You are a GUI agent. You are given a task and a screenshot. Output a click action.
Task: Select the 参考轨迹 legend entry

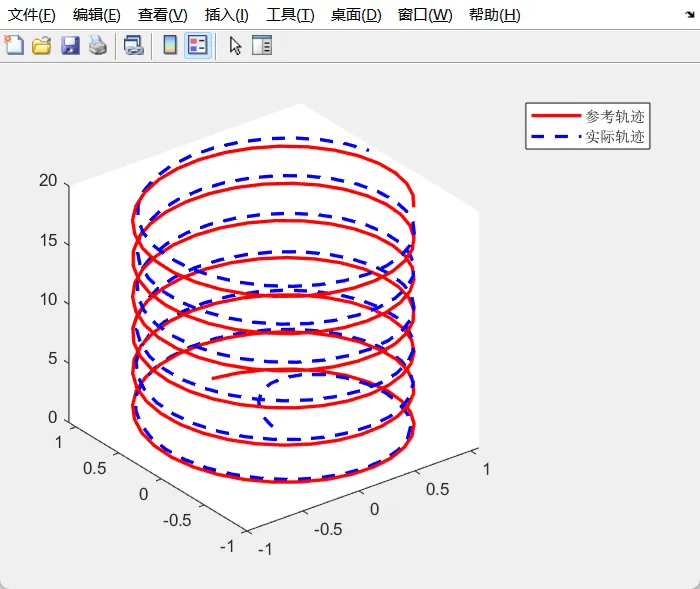pos(588,117)
